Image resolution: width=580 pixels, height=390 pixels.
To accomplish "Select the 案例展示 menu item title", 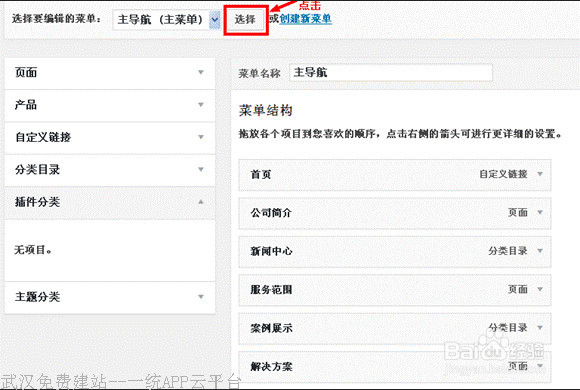I will [x=271, y=328].
